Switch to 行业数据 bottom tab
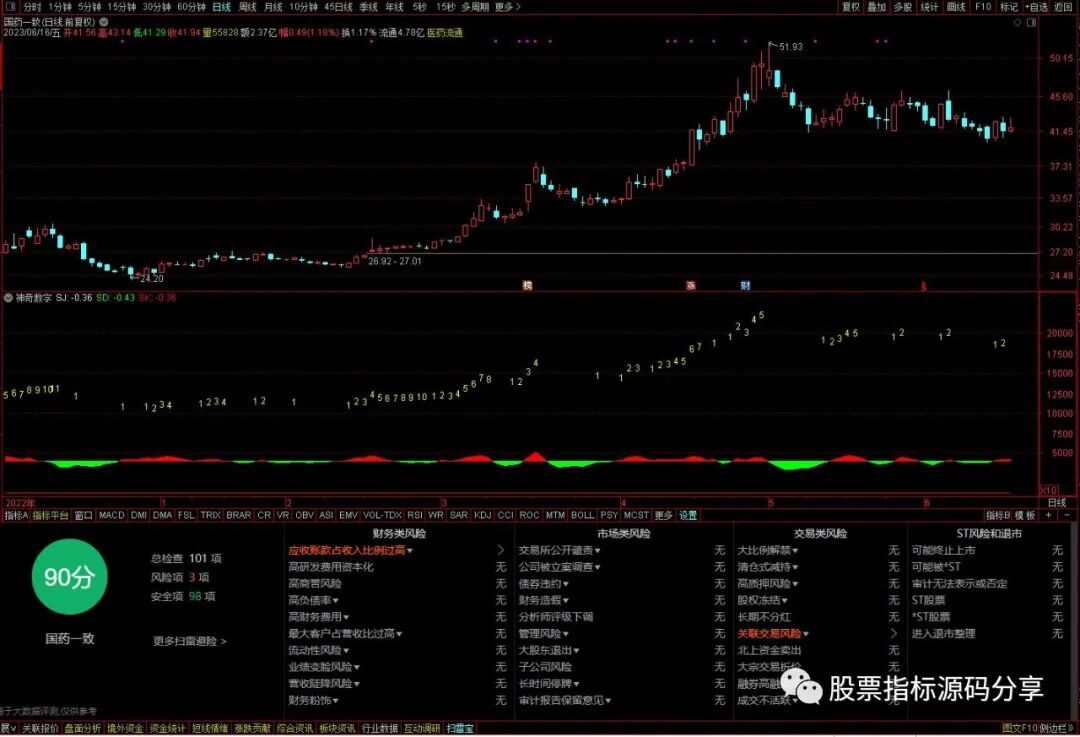The height and width of the screenshot is (737, 1080). coord(380,729)
